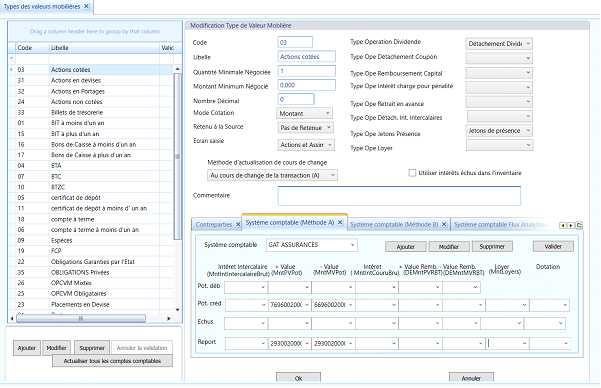Click Ajouter below the types list
The width and height of the screenshot is (601, 388).
point(26,348)
